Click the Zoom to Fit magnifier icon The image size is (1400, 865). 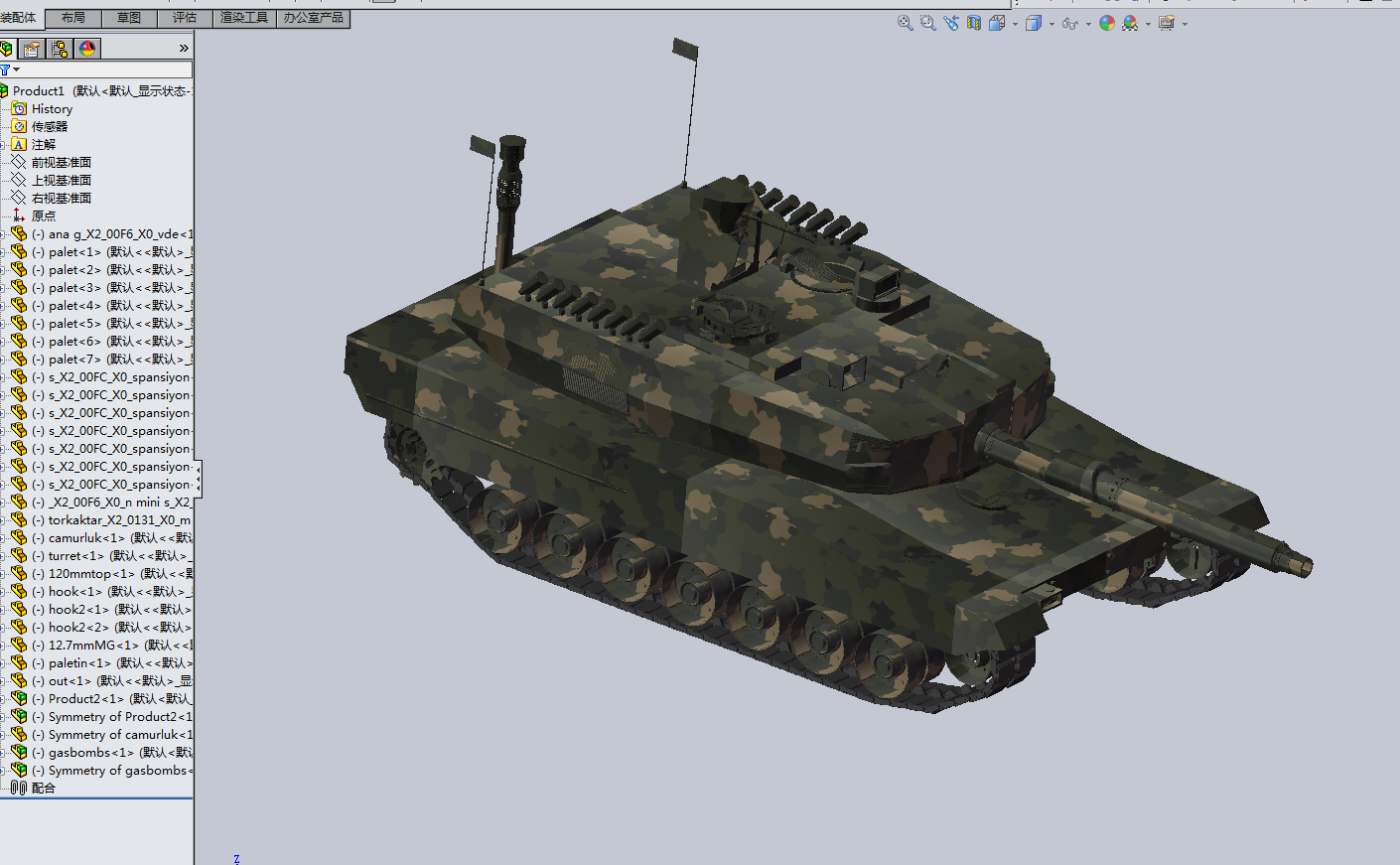(905, 23)
